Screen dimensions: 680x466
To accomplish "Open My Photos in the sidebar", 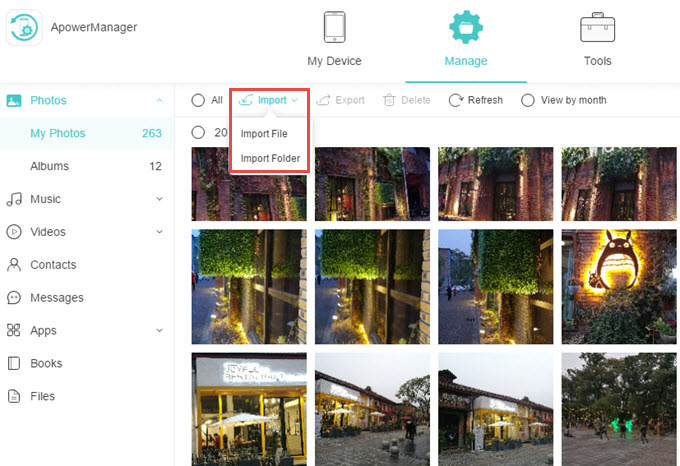I will tap(87, 133).
